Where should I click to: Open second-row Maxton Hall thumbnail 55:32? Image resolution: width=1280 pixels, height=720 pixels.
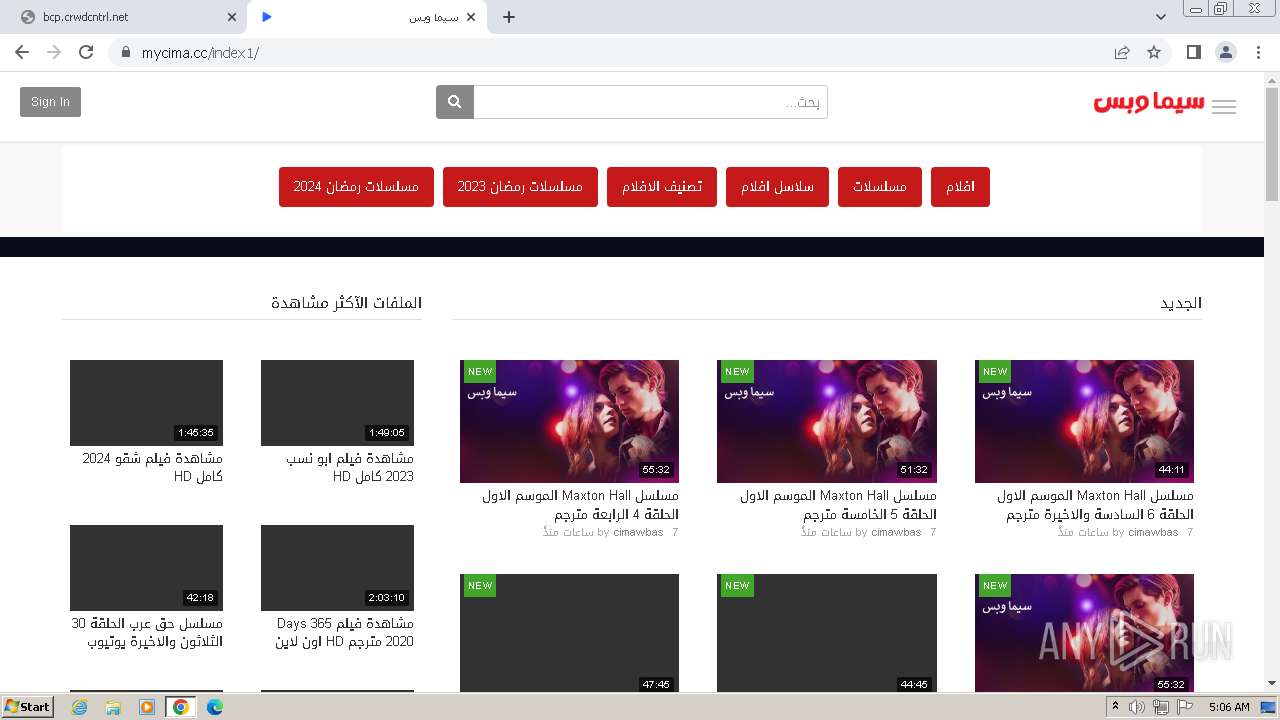[1084, 633]
